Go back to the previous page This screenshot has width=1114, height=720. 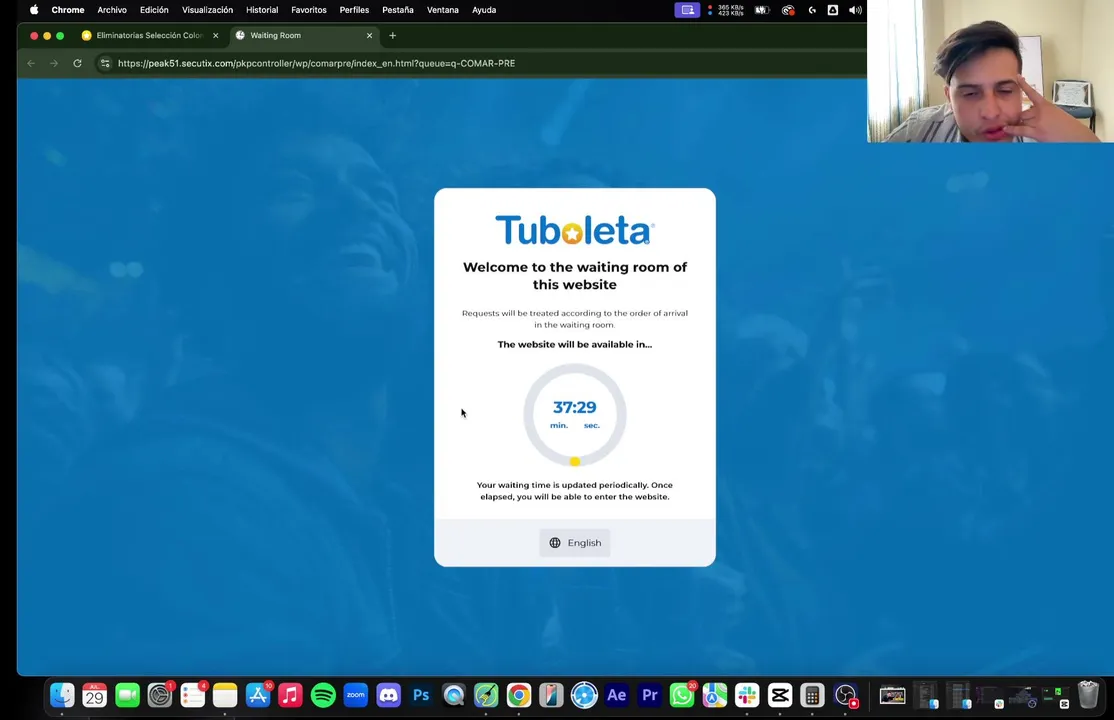[31, 63]
